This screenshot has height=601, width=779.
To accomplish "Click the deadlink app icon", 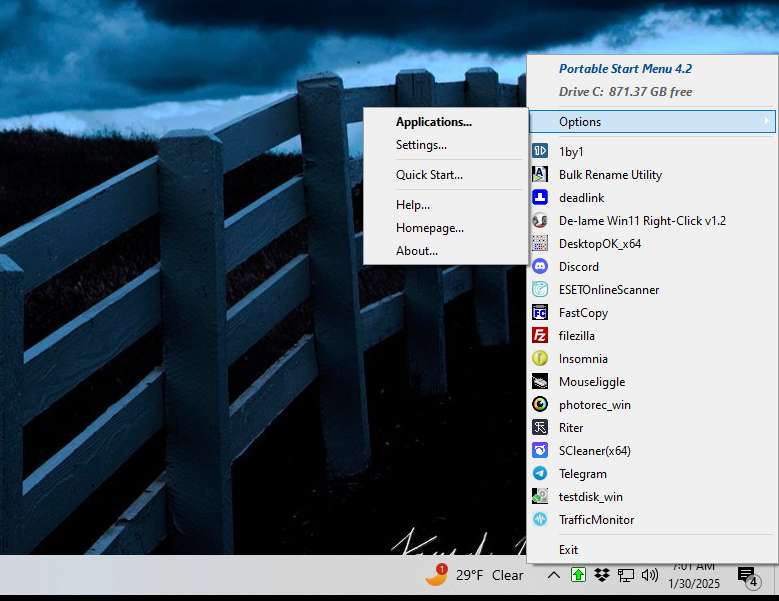I will coord(540,197).
